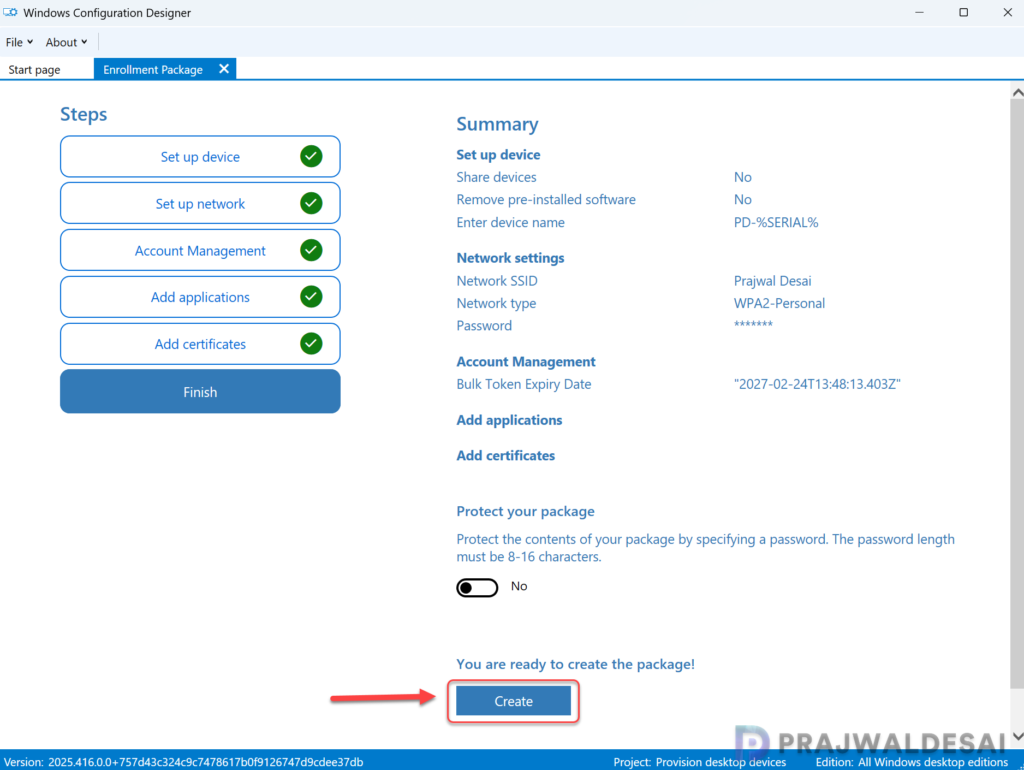The image size is (1024, 770).
Task: Click Project: Provision desktop devices in status bar
Action: coord(699,762)
